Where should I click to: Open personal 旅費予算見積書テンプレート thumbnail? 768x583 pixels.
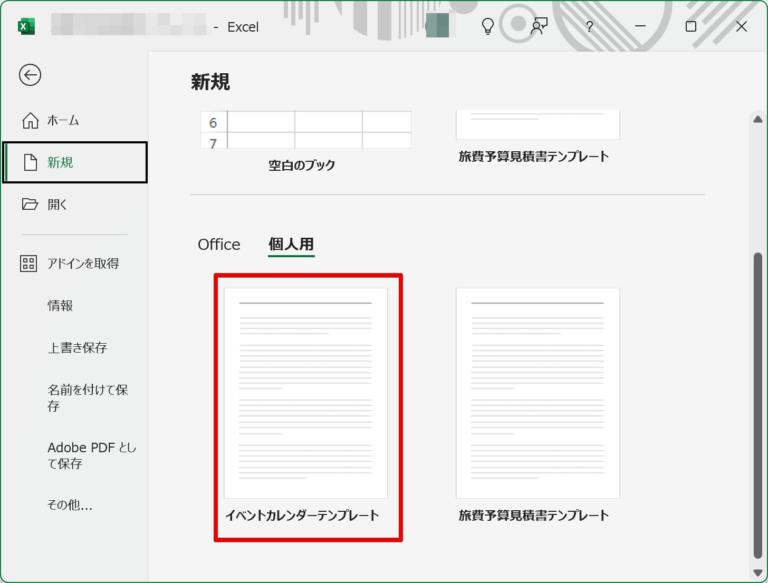pyautogui.click(x=537, y=393)
